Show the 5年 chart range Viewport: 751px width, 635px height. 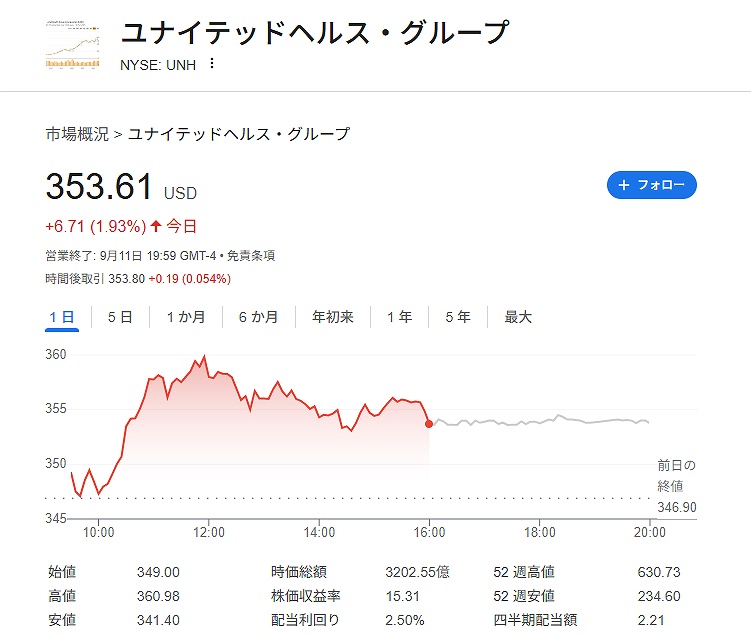point(458,317)
